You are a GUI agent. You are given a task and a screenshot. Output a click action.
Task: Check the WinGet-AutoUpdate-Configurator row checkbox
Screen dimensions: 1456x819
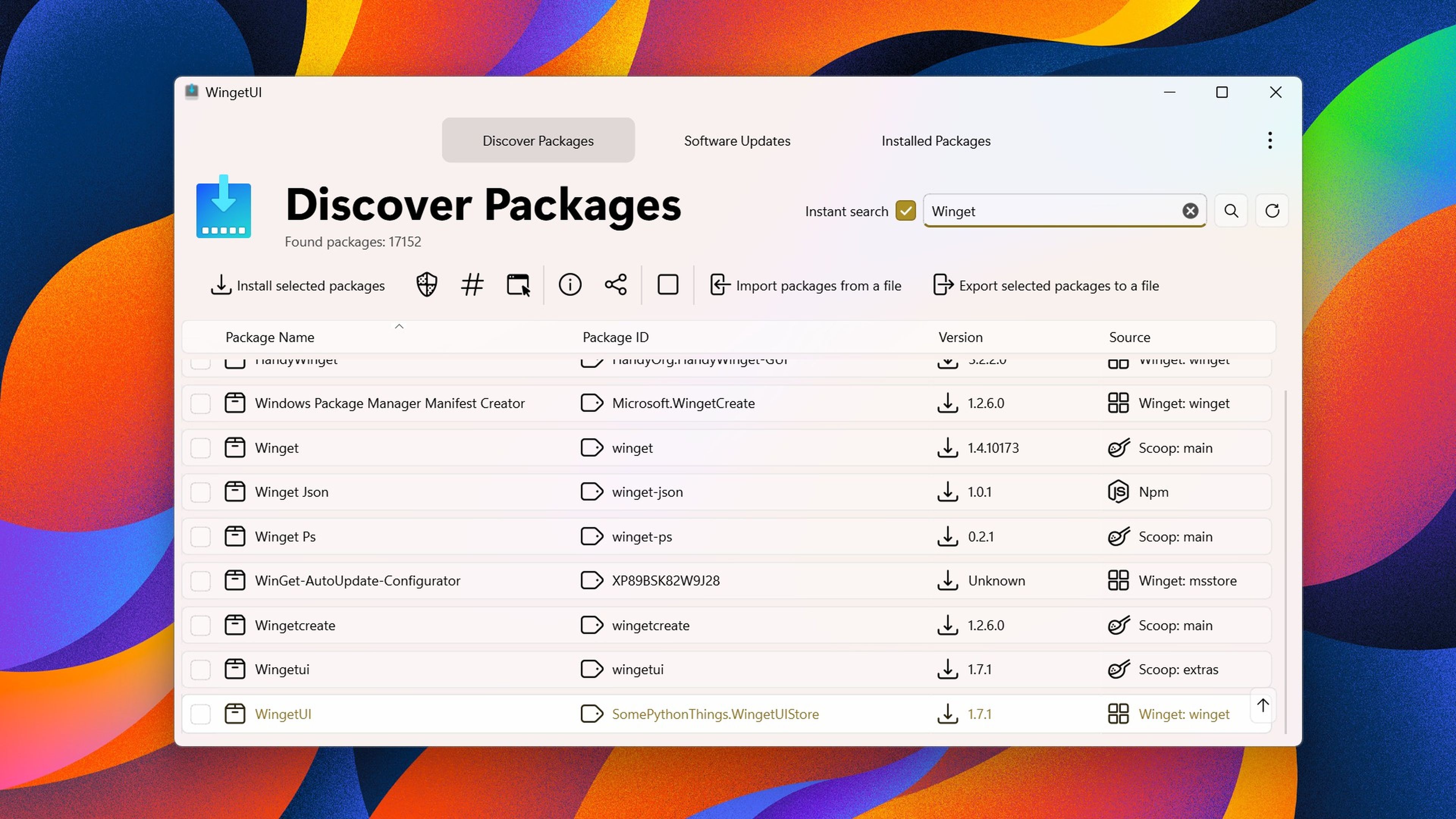(200, 581)
